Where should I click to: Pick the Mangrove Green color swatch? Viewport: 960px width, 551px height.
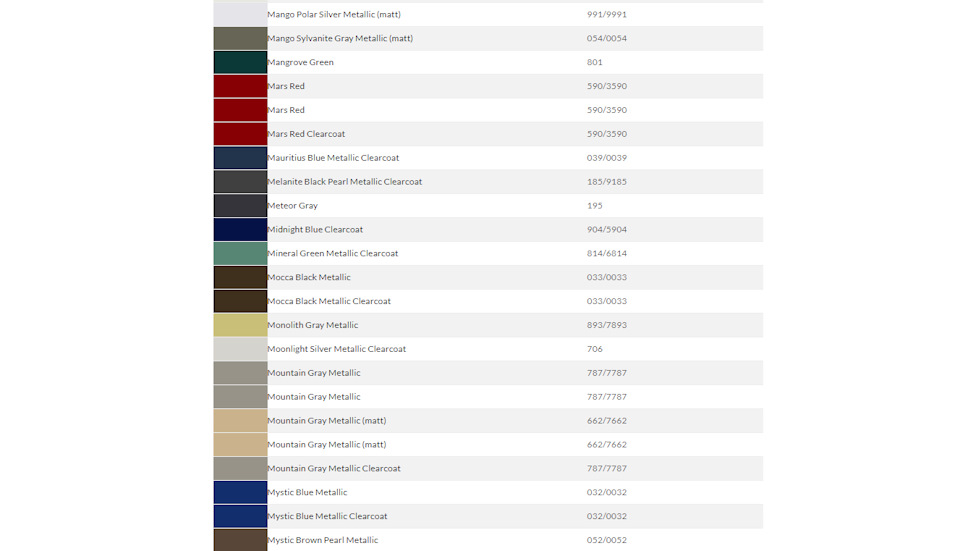pyautogui.click(x=240, y=62)
